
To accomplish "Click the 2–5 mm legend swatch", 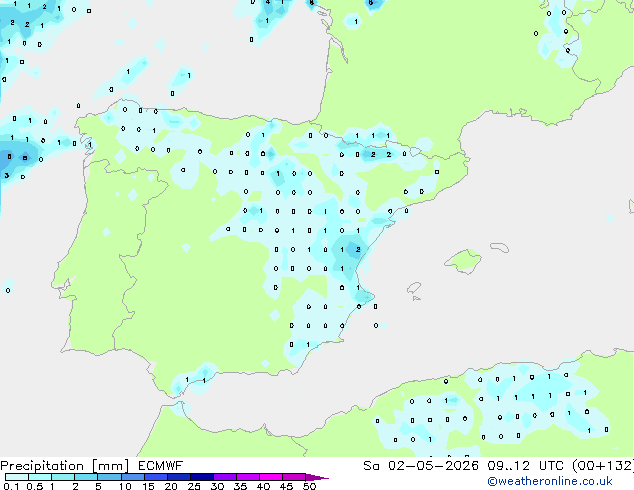I will click(86, 477).
